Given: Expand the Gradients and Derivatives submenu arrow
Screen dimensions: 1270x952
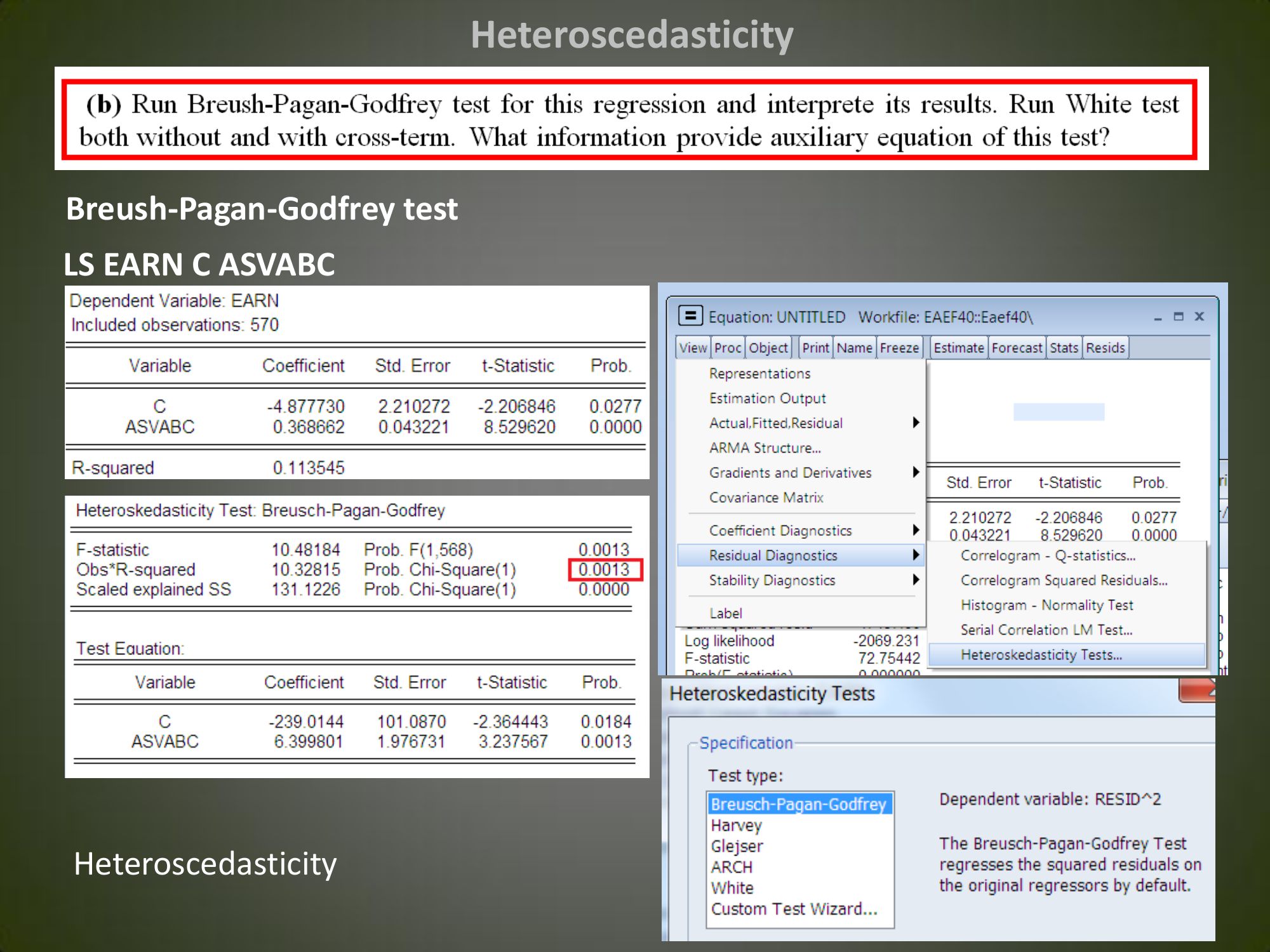Looking at the screenshot, I should (x=916, y=472).
